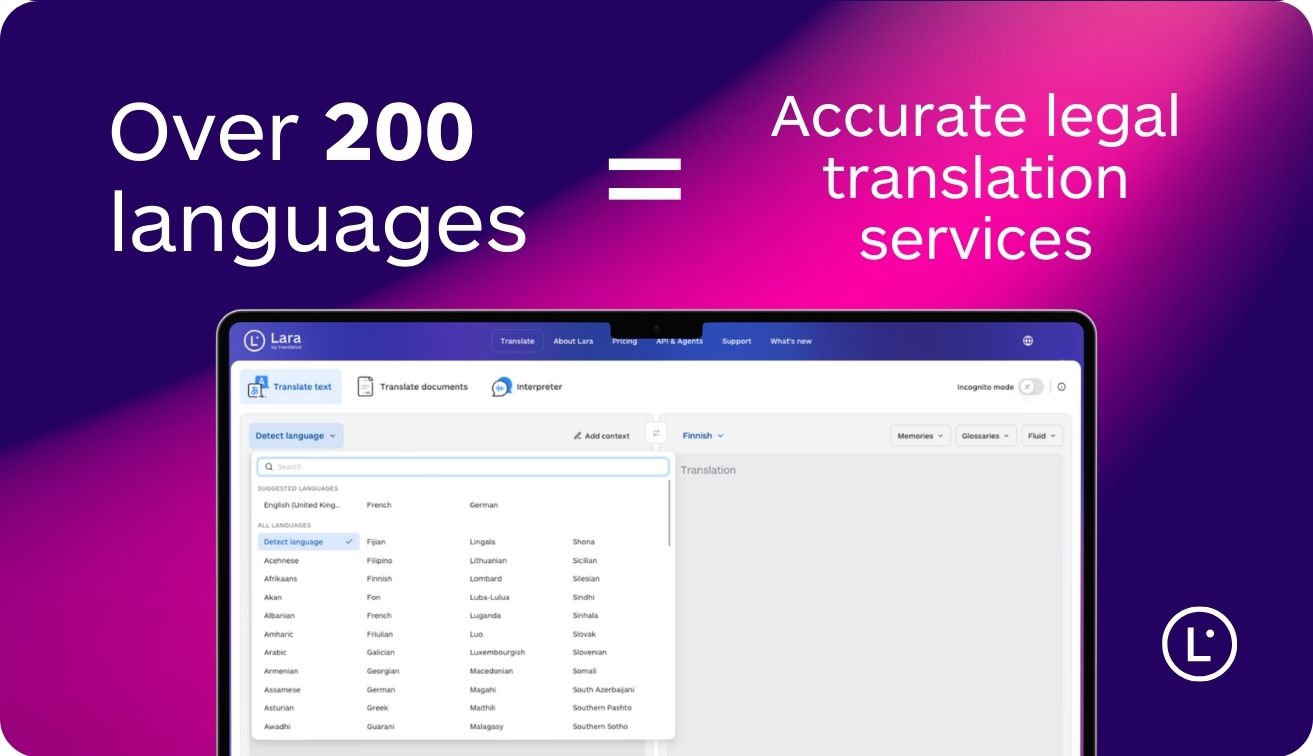Open the Translate documents tool
This screenshot has width=1313, height=756.
click(x=413, y=386)
